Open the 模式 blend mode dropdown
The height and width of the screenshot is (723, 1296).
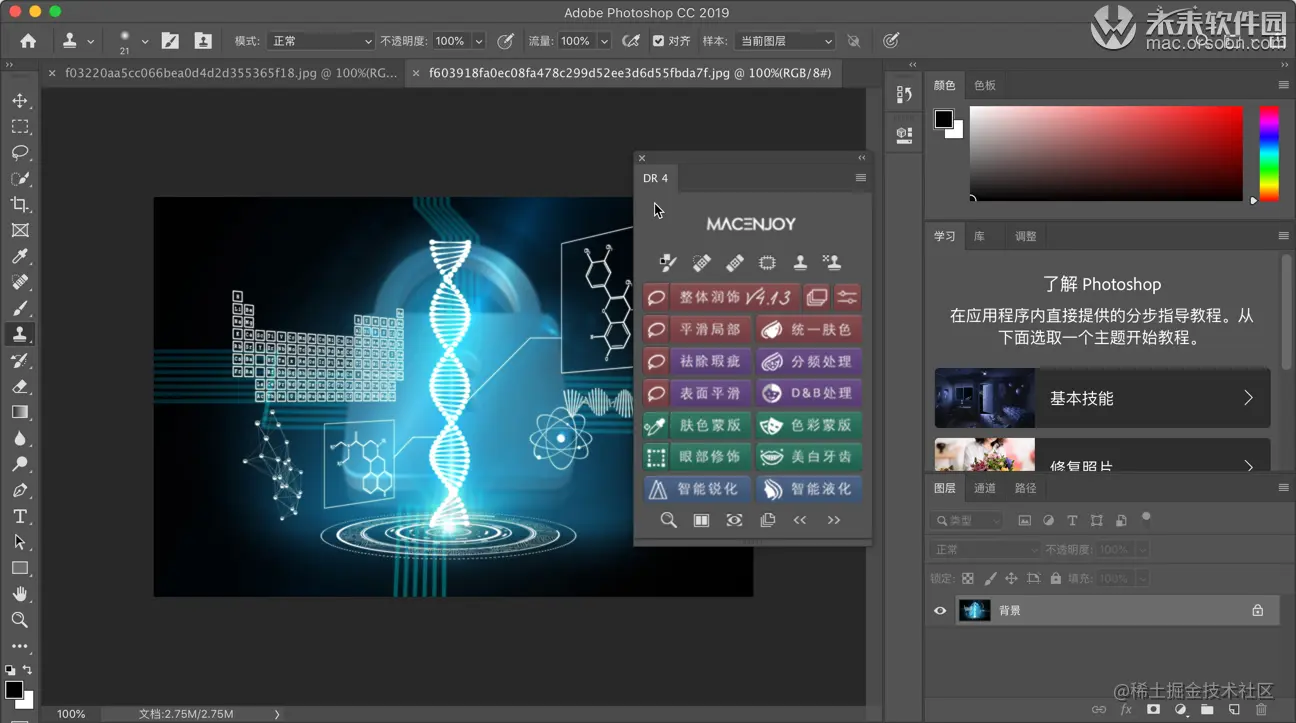point(320,41)
